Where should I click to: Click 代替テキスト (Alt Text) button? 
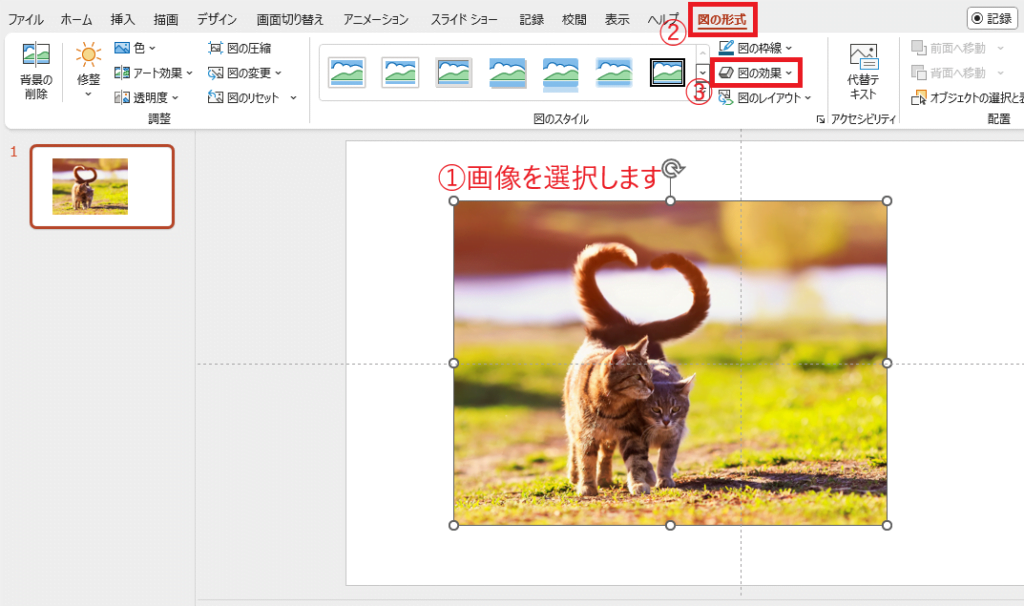pos(863,72)
